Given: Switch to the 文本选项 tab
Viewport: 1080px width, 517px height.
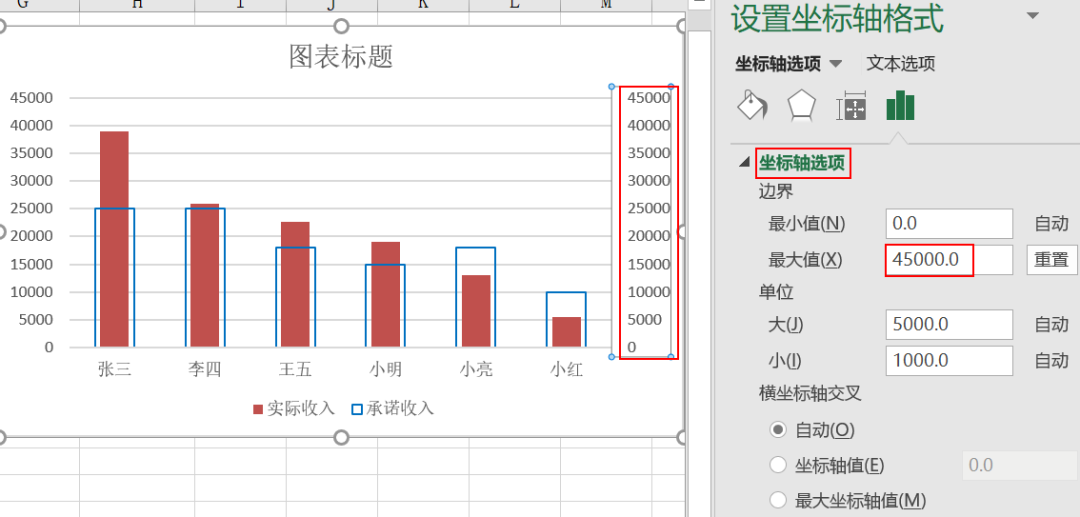Looking at the screenshot, I should (x=900, y=64).
